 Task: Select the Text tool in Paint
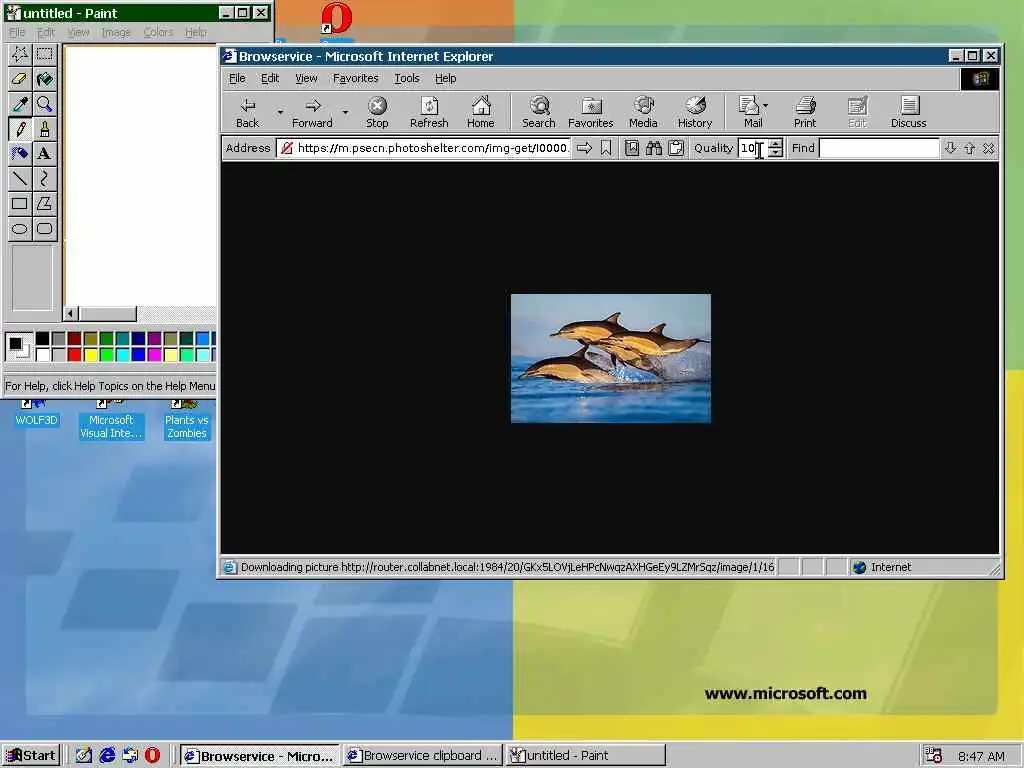(x=44, y=153)
